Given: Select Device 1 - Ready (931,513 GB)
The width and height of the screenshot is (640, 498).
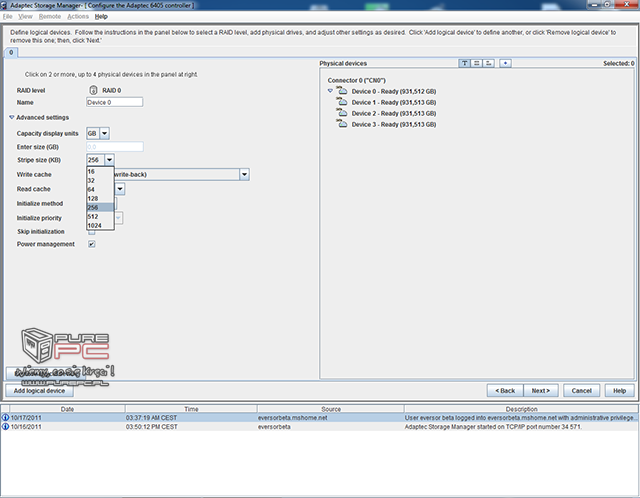Looking at the screenshot, I should pos(394,102).
